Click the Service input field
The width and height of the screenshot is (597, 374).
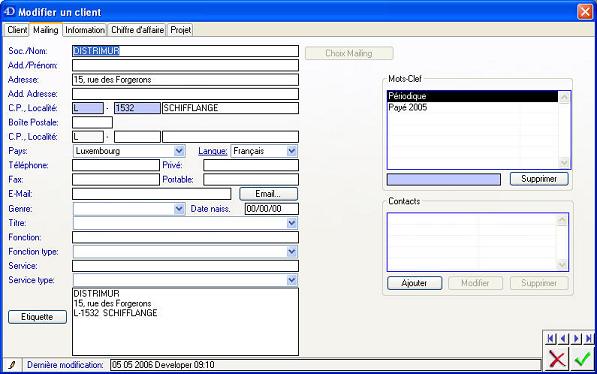[x=185, y=266]
